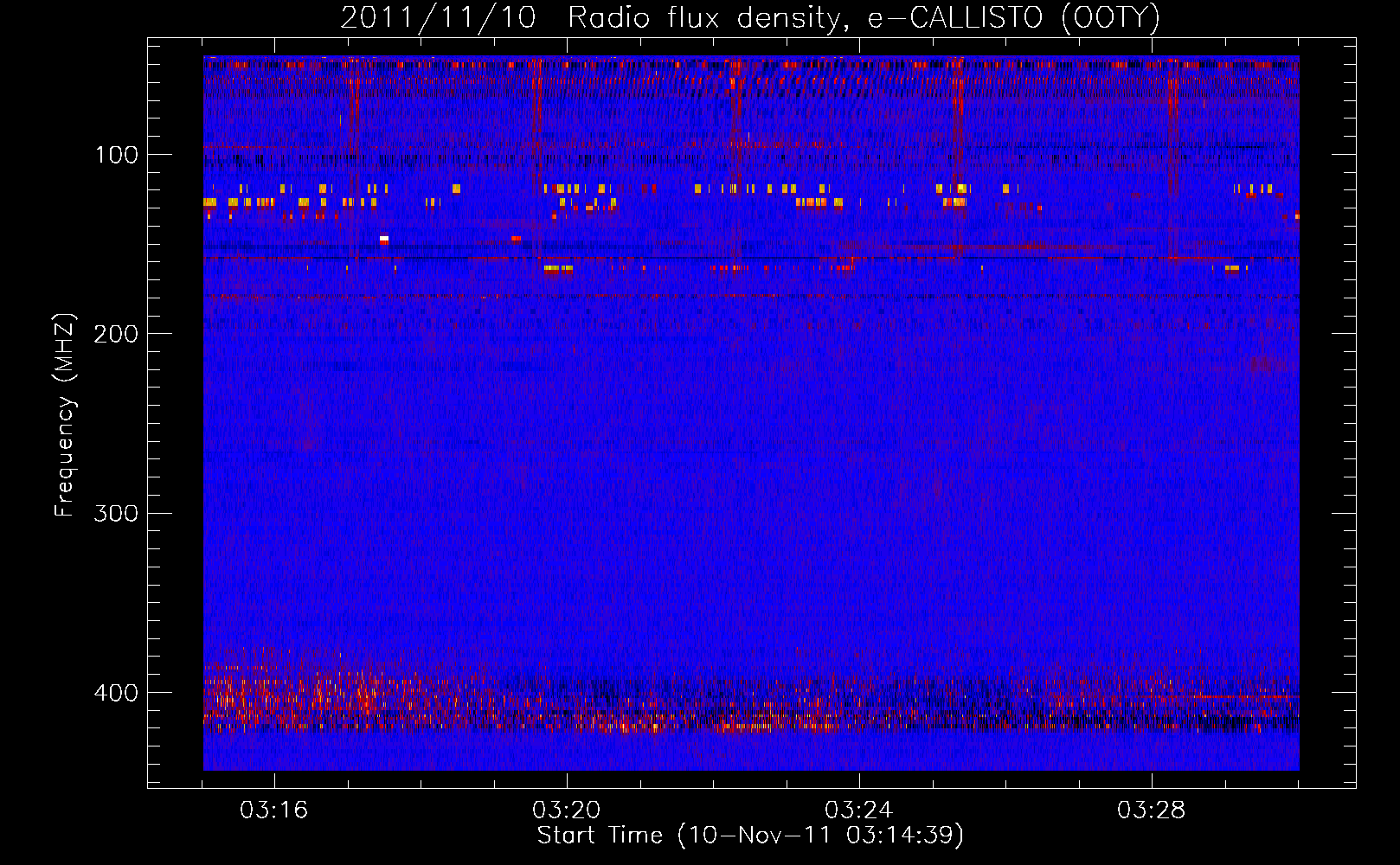The image size is (1400, 865).
Task: Select the 'Frequency (MHZ)' y-axis label
Action: tap(65, 415)
